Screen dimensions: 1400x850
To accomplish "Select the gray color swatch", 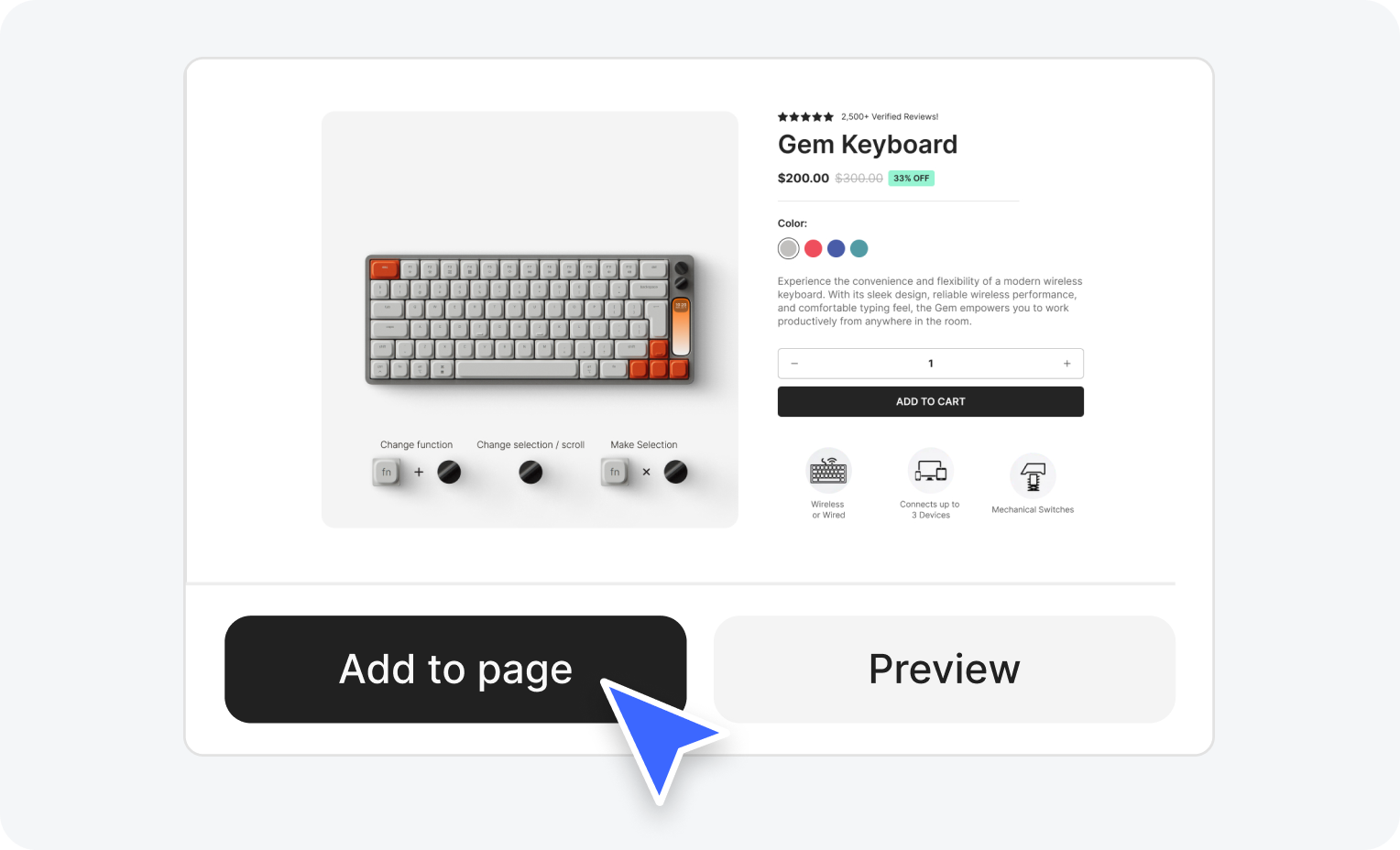I will 789,248.
